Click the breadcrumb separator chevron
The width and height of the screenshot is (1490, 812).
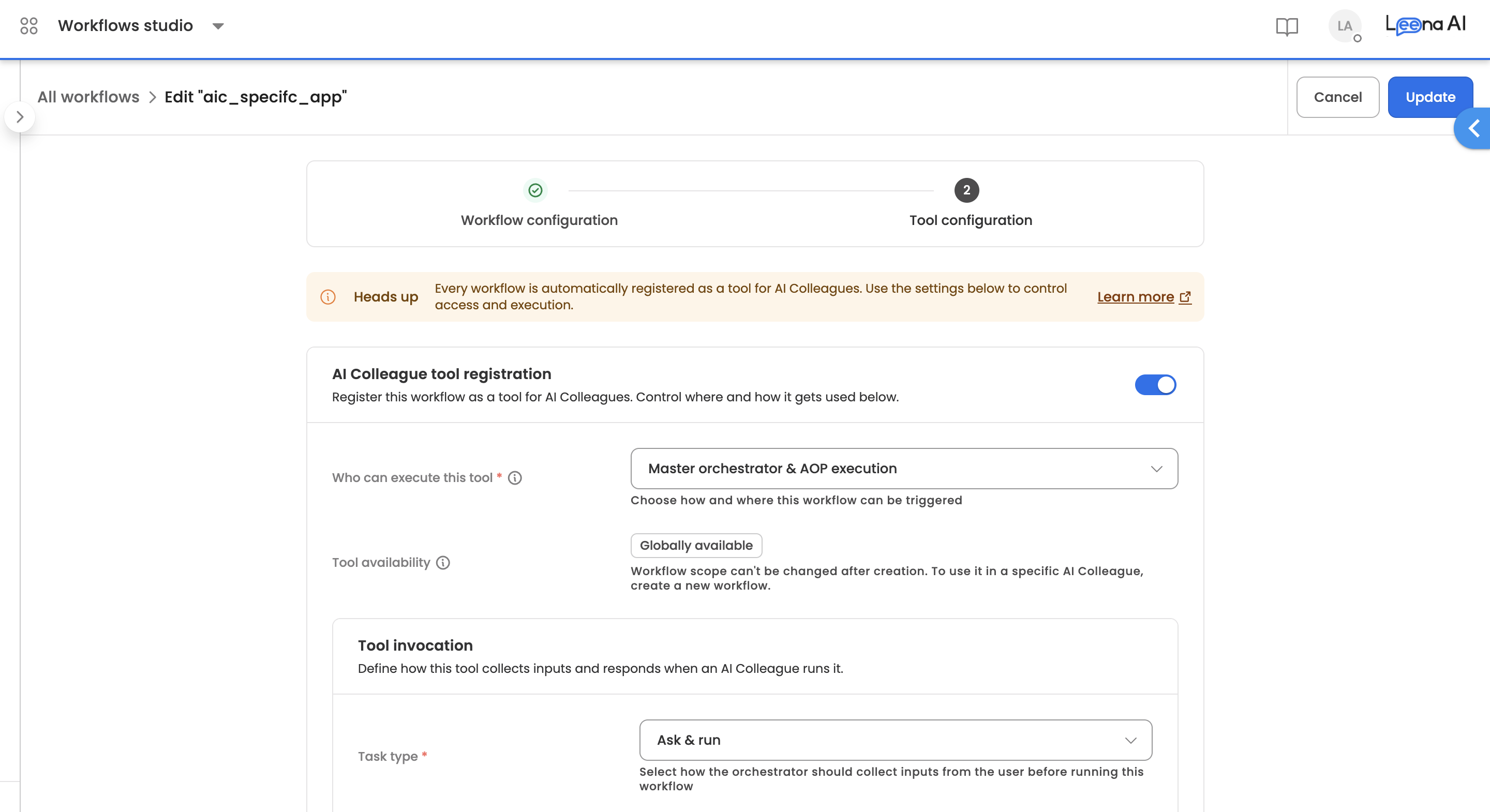pyautogui.click(x=152, y=97)
